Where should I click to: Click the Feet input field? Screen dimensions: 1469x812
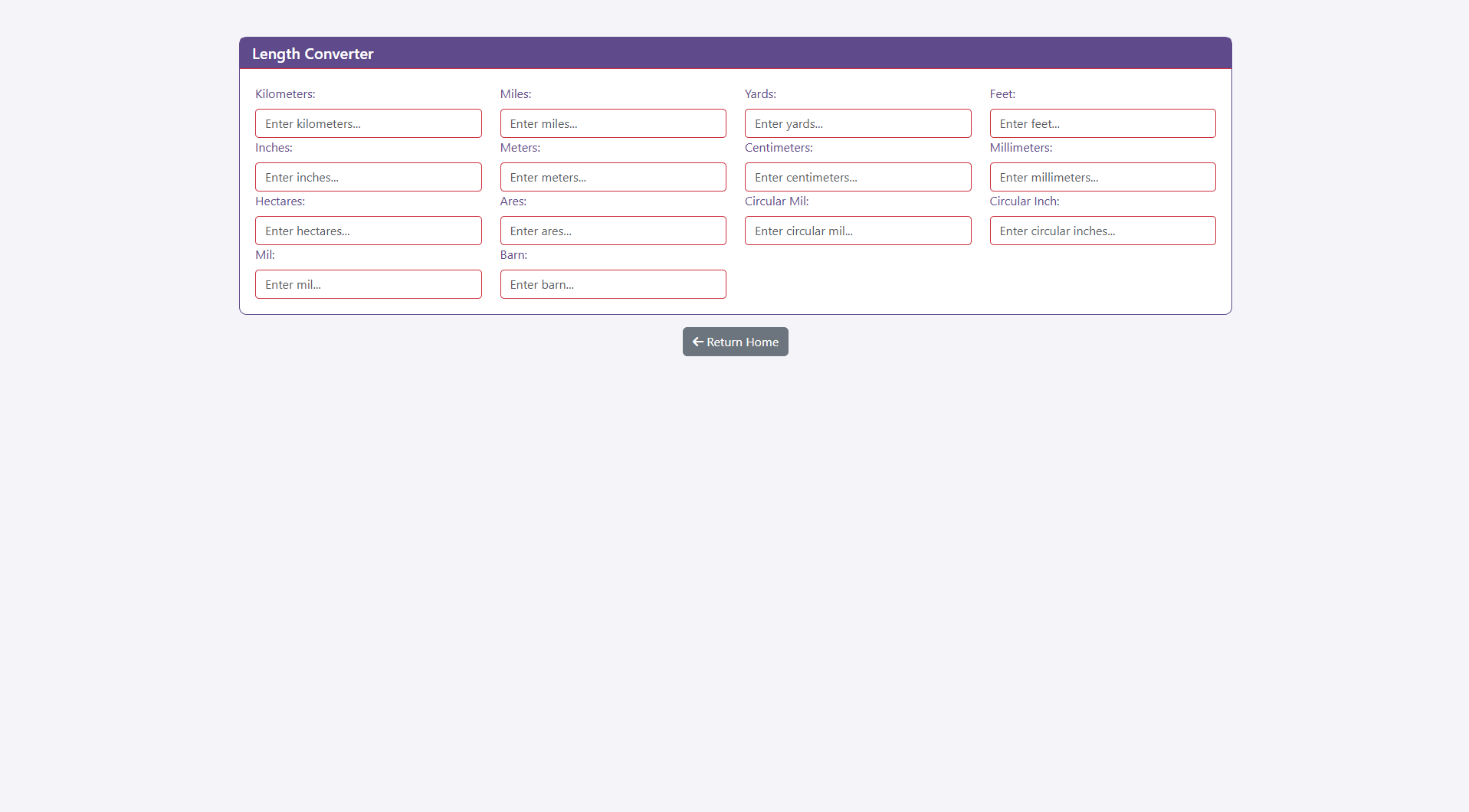(1102, 123)
